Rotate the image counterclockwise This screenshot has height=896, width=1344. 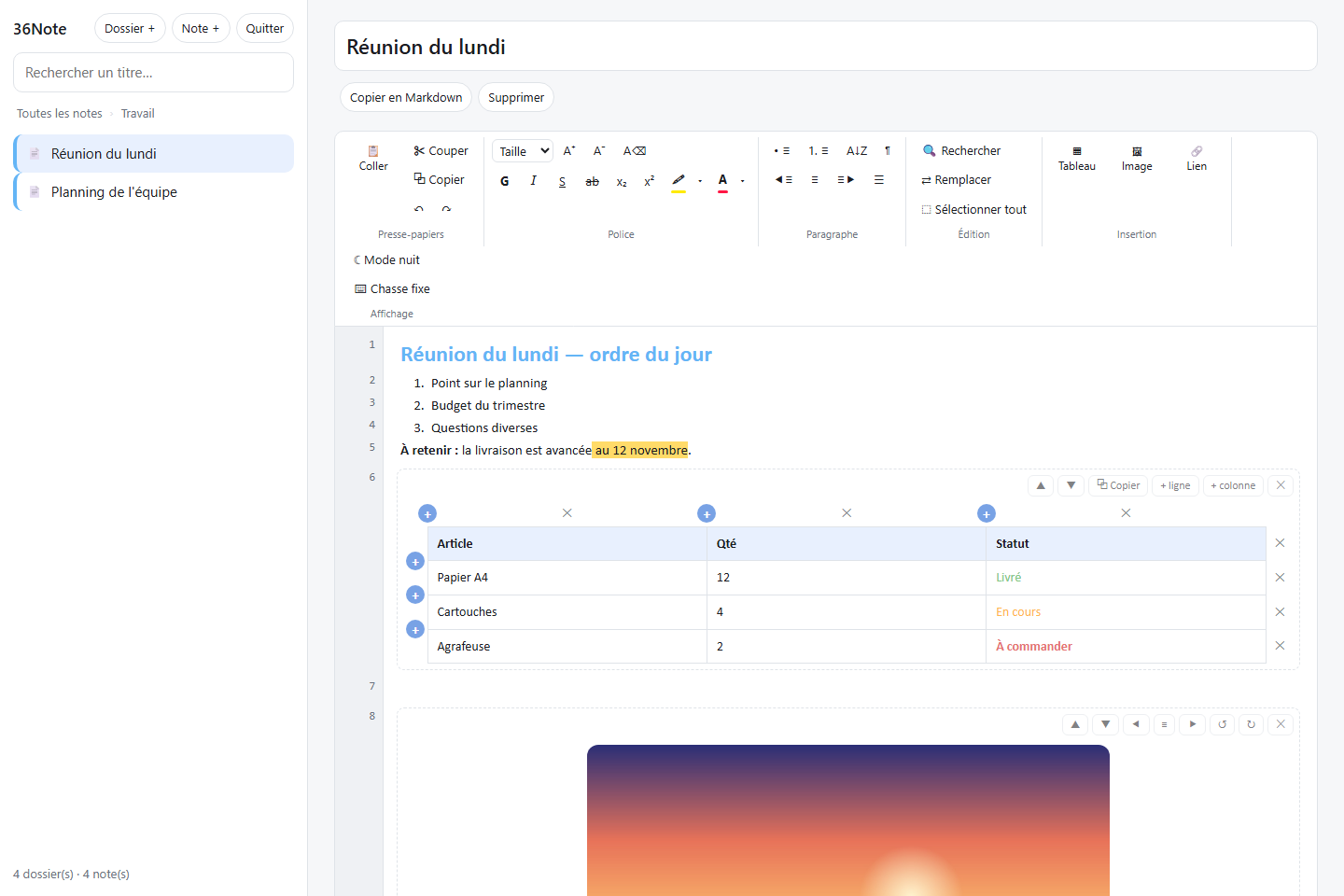(x=1222, y=724)
